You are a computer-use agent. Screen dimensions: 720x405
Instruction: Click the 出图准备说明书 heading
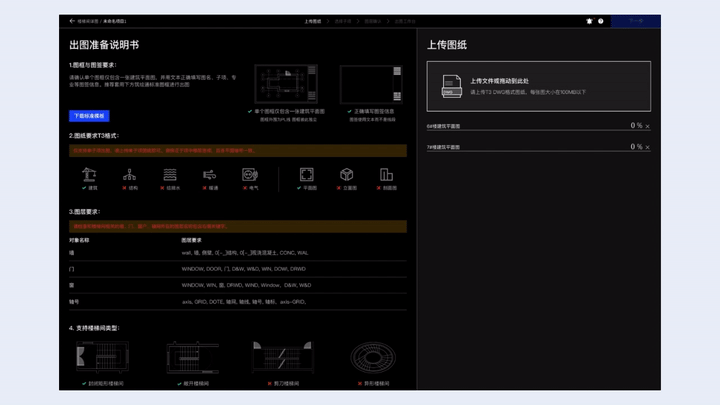click(x=104, y=45)
